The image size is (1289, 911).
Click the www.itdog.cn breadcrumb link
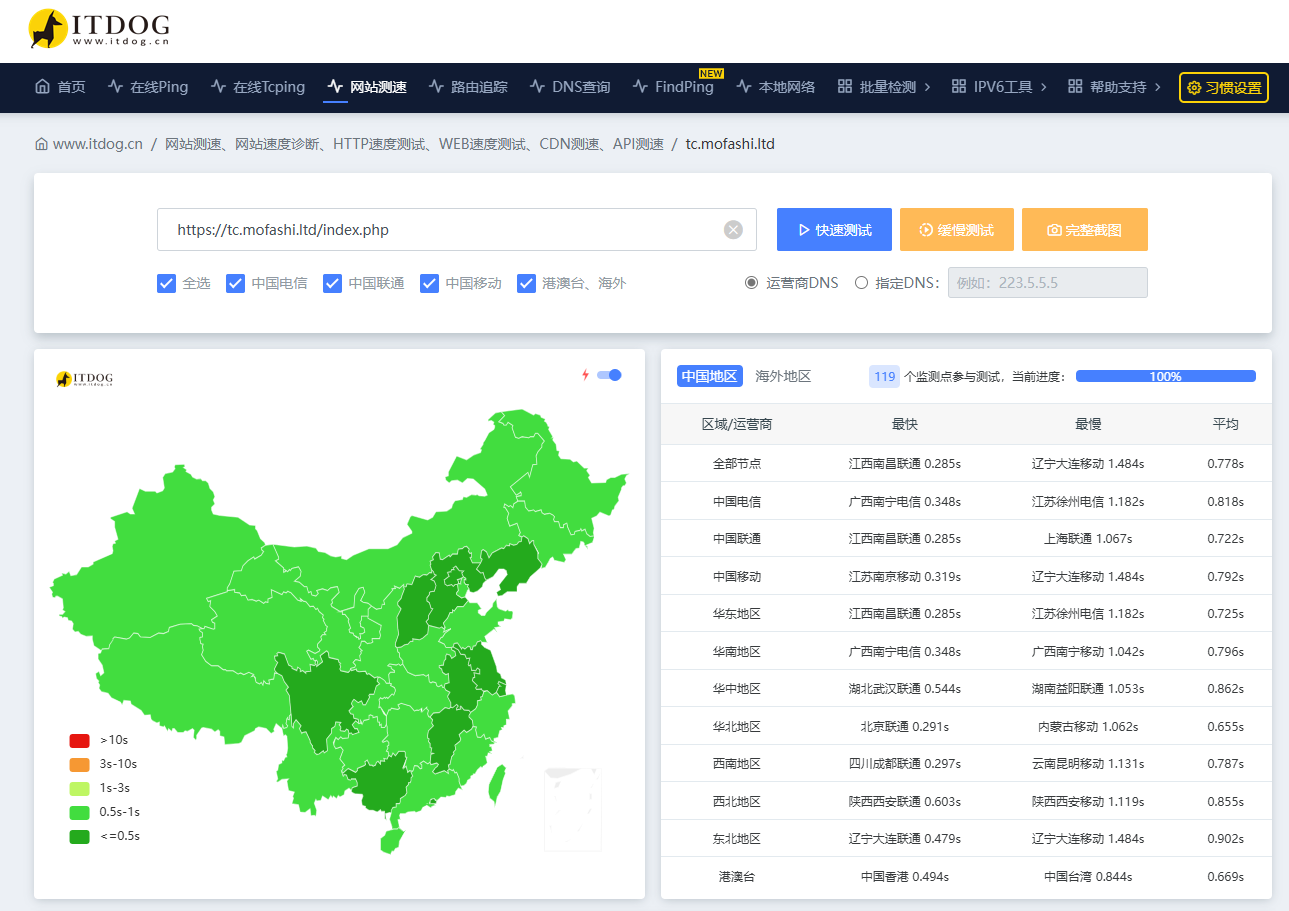[98, 144]
